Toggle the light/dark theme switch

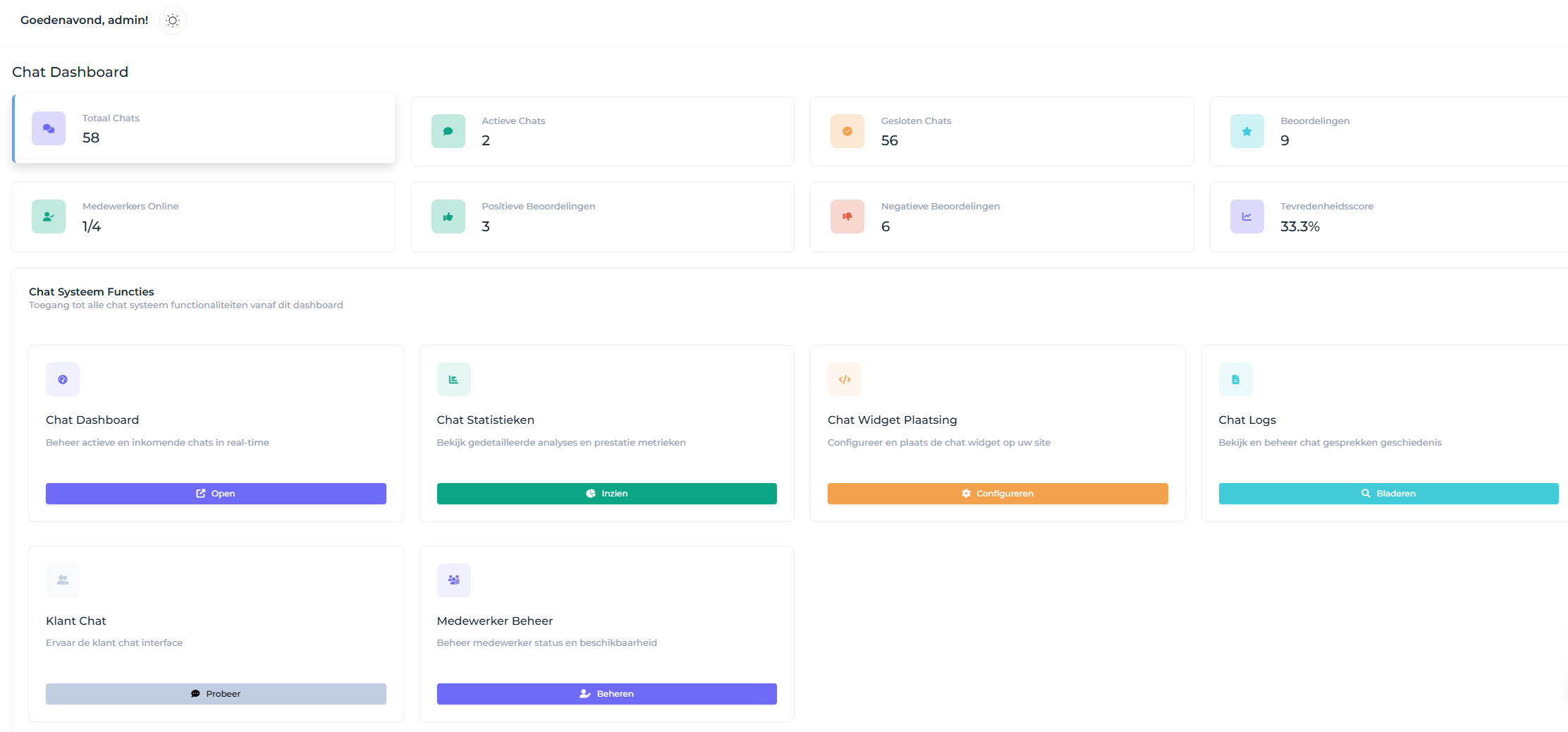[x=172, y=20]
